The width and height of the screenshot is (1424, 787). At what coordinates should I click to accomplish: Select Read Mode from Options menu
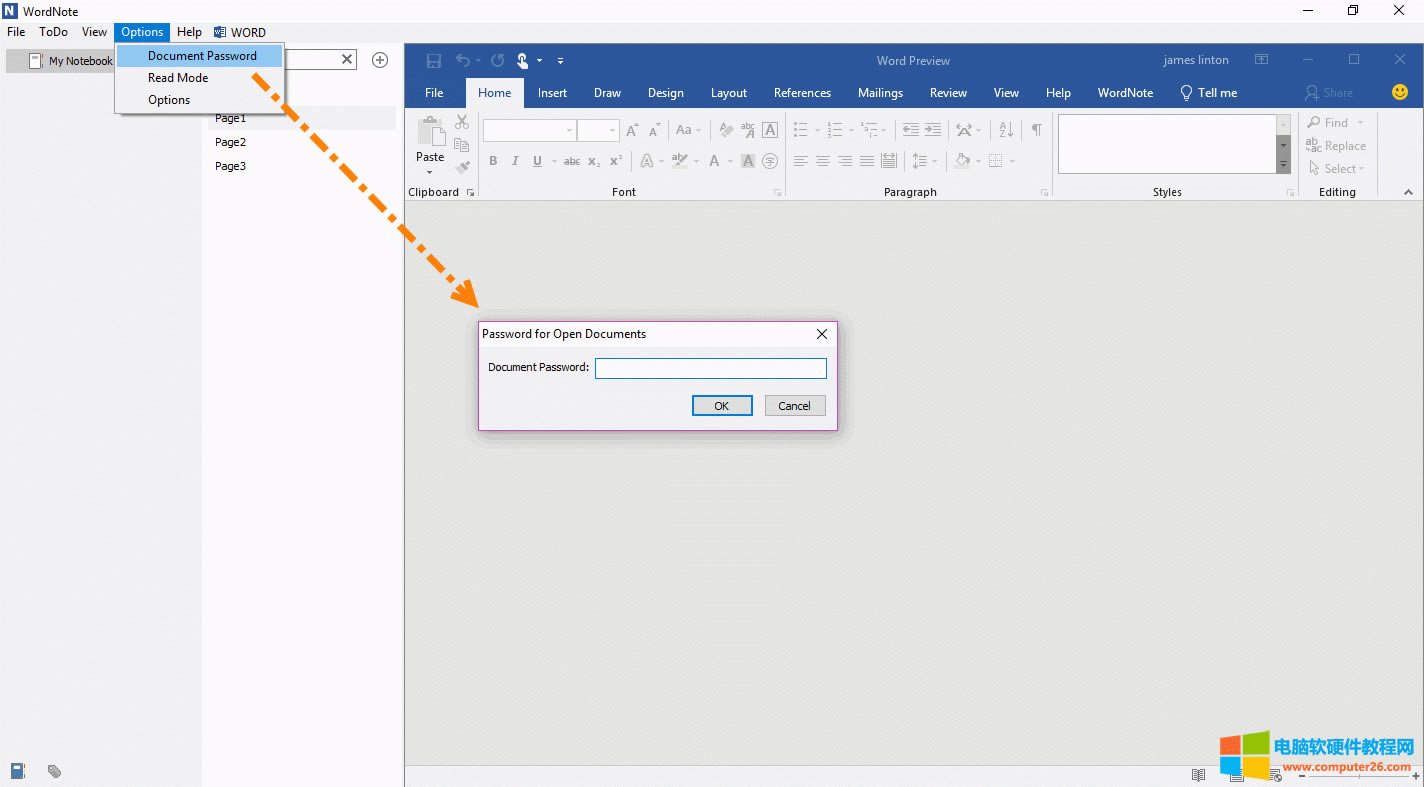click(x=178, y=78)
